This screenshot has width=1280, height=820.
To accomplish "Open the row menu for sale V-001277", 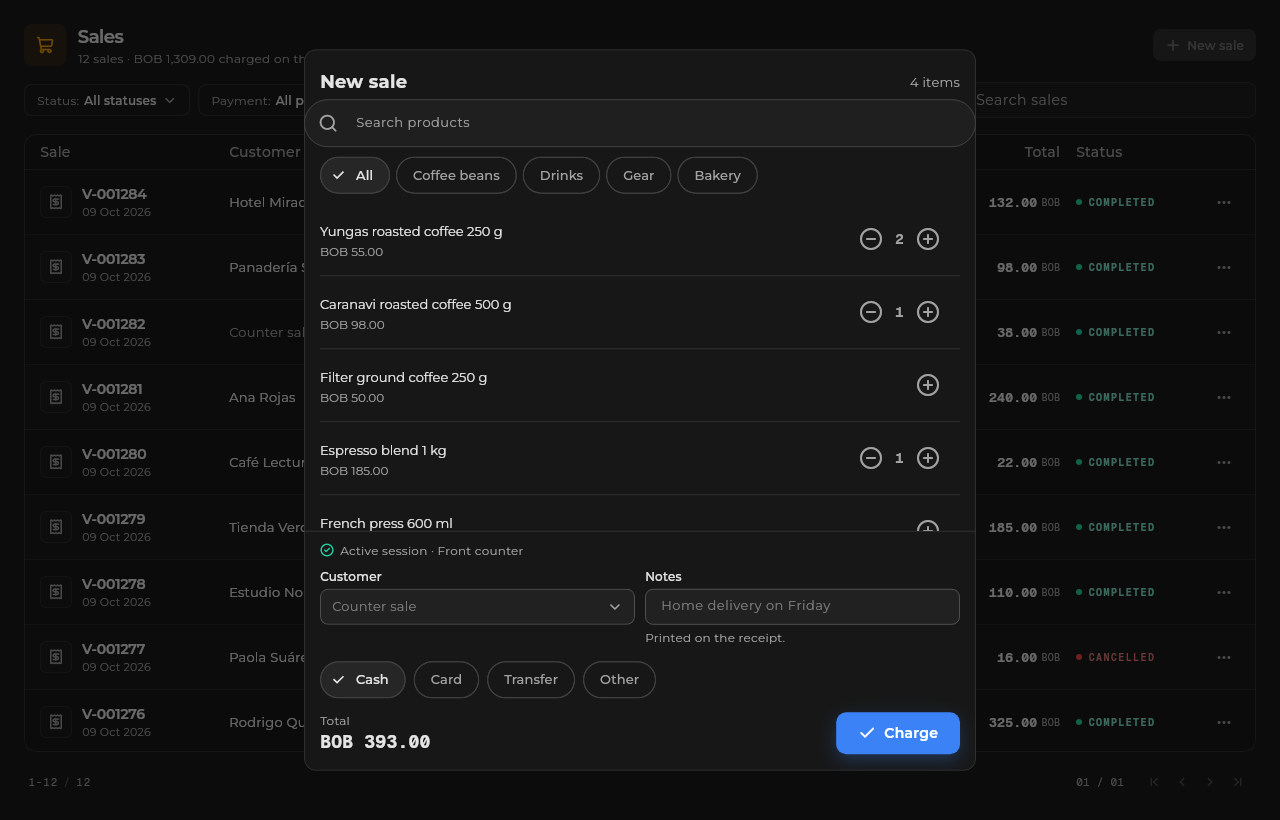I will pos(1224,657).
